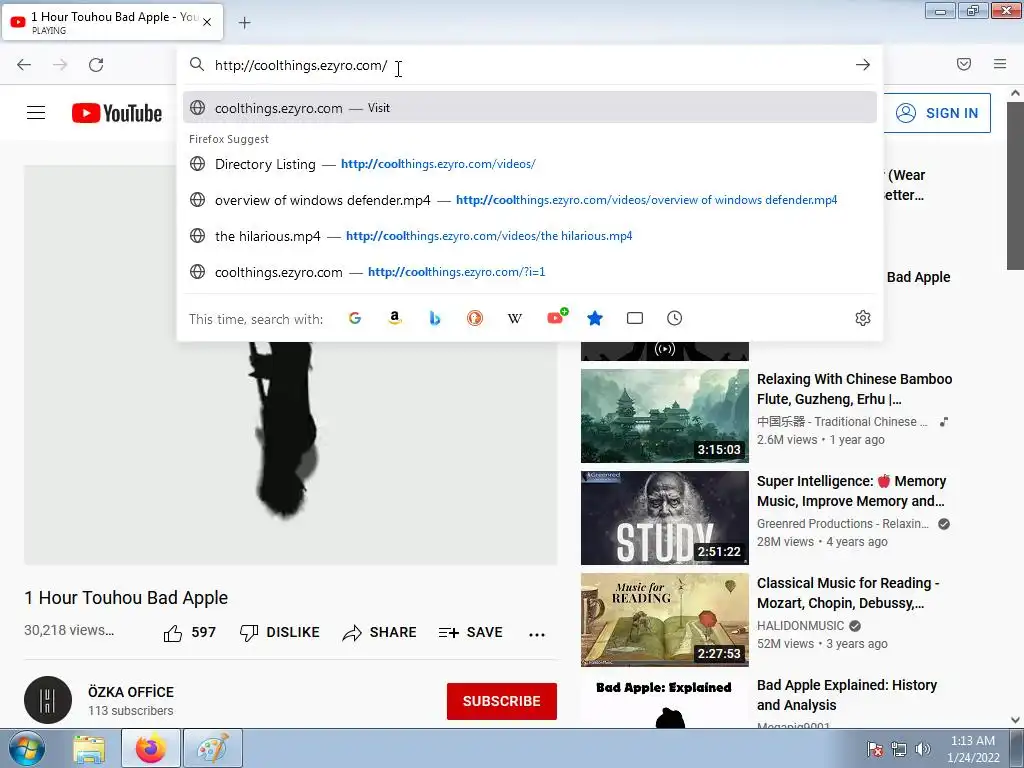Screen dimensions: 1024x768
Task: Click the red SUBSCRIBE button
Action: (x=502, y=701)
